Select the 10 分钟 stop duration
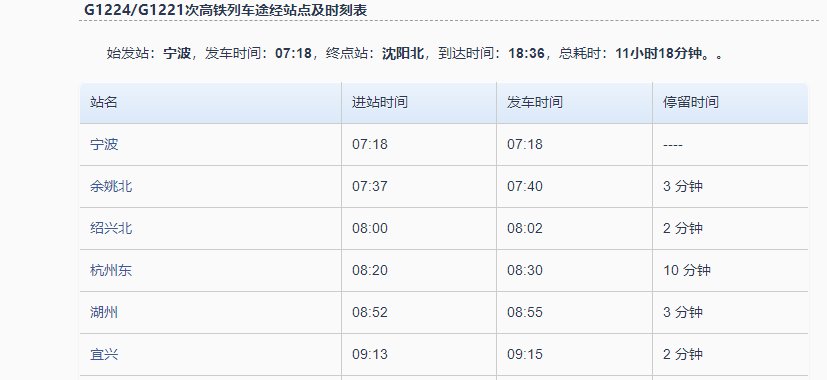The image size is (827, 380). click(x=687, y=270)
